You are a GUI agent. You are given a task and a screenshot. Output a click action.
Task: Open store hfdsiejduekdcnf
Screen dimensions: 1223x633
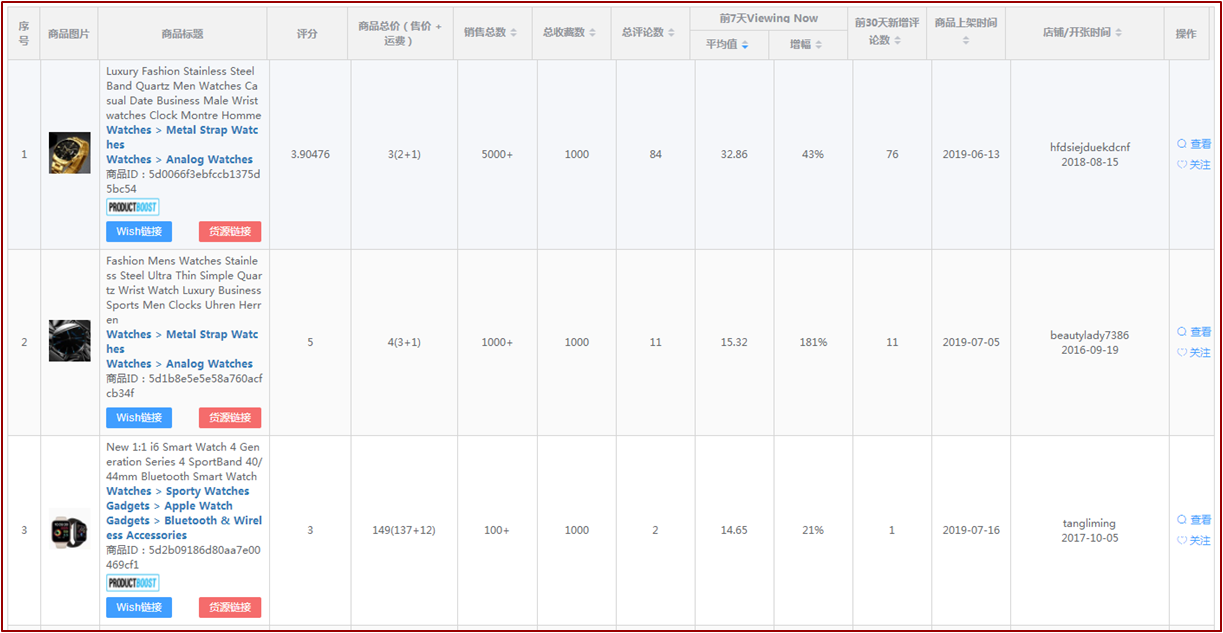(1089, 147)
